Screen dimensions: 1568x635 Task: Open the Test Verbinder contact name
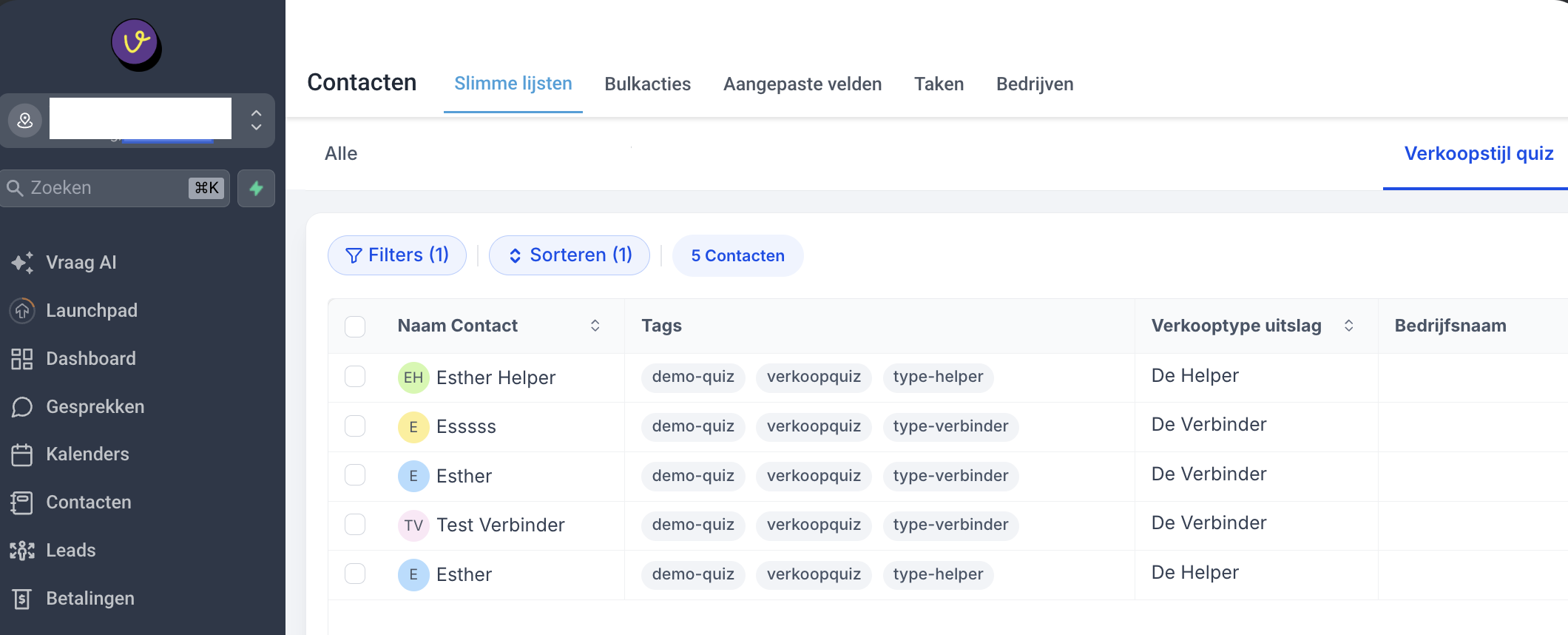click(x=501, y=525)
